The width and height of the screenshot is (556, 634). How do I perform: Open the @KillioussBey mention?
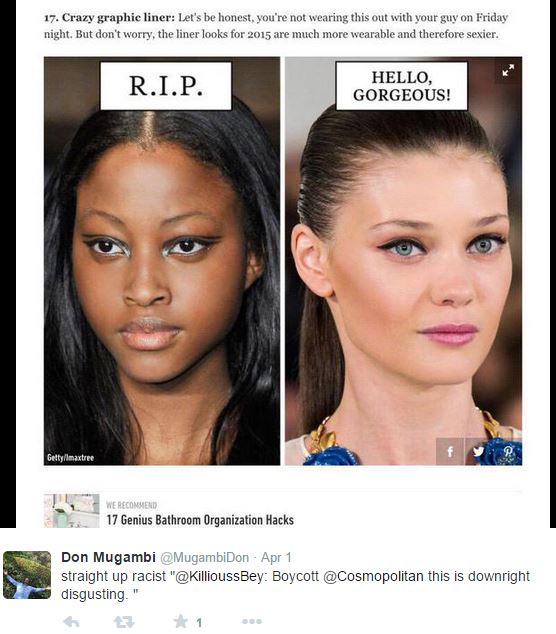[x=220, y=576]
